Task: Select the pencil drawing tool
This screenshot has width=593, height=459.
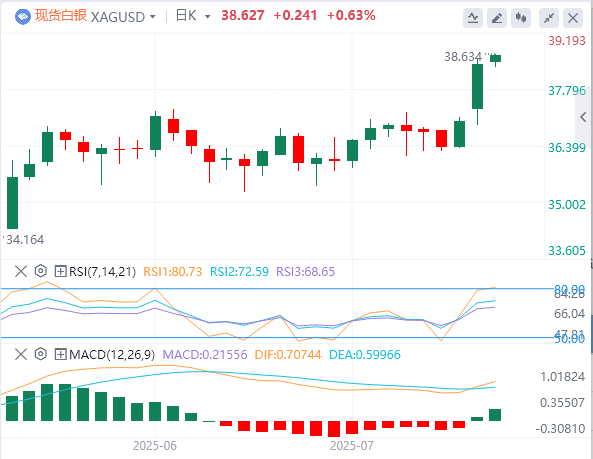Action: point(497,18)
